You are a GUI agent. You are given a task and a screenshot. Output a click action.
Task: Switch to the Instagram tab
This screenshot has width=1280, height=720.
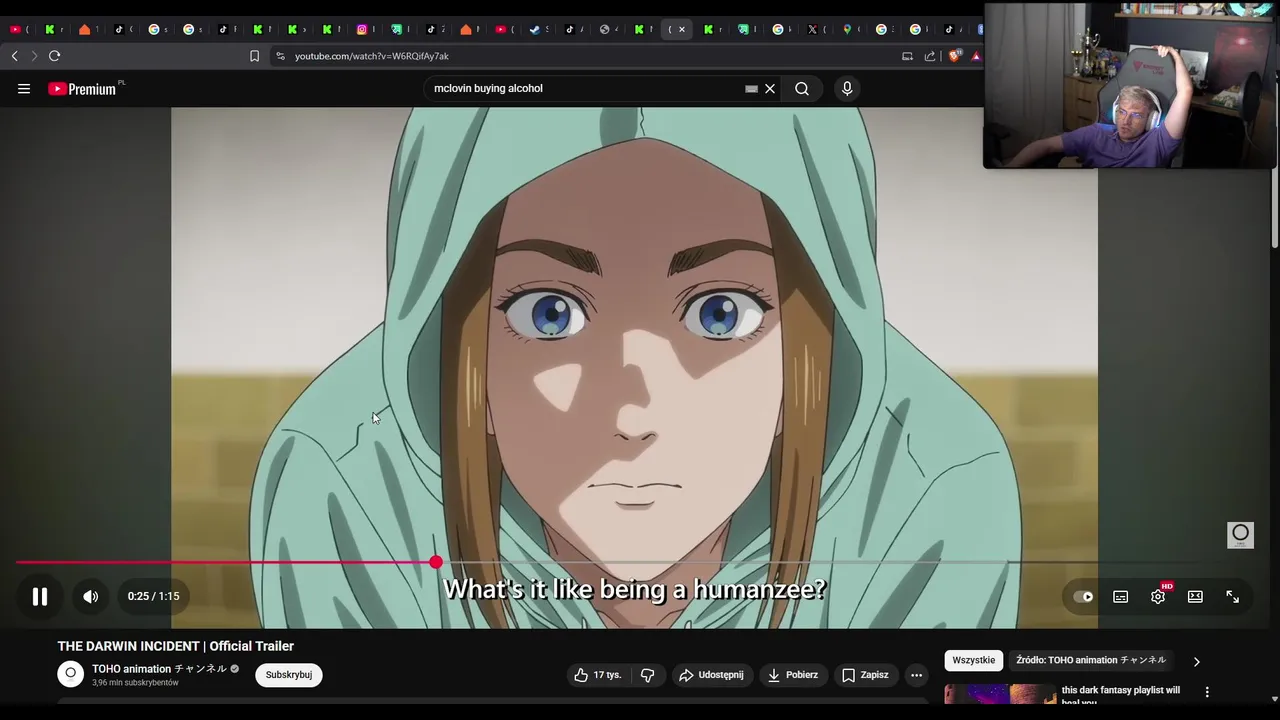[362, 29]
